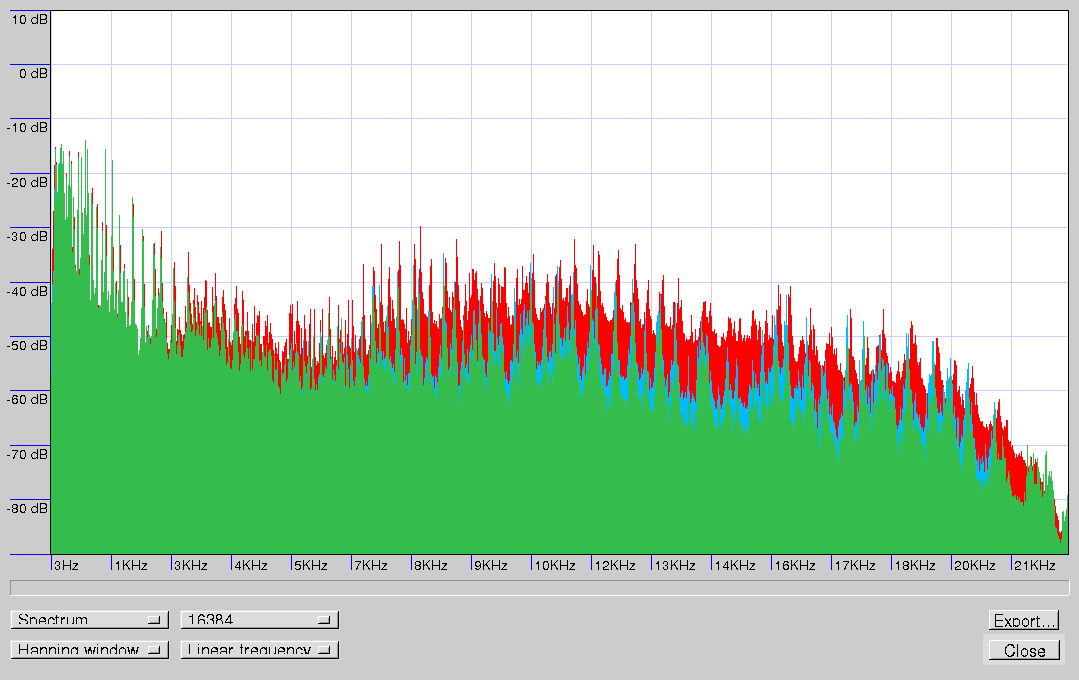The width and height of the screenshot is (1079, 680).
Task: Open the 16384 size dropdown
Action: pos(259,620)
